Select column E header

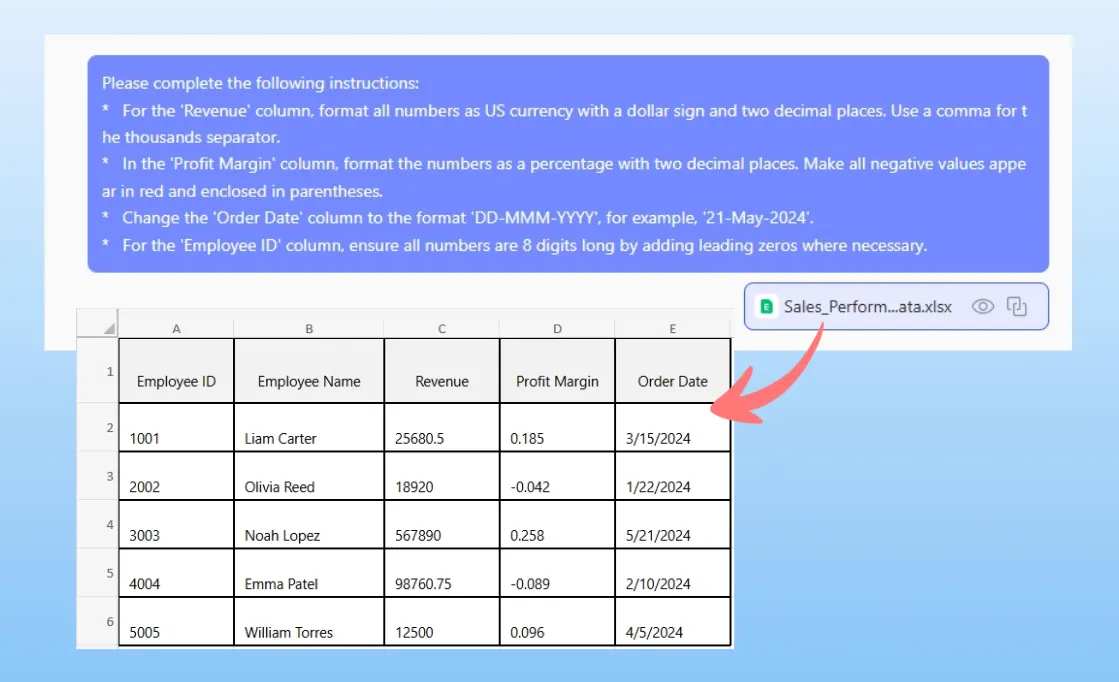672,329
